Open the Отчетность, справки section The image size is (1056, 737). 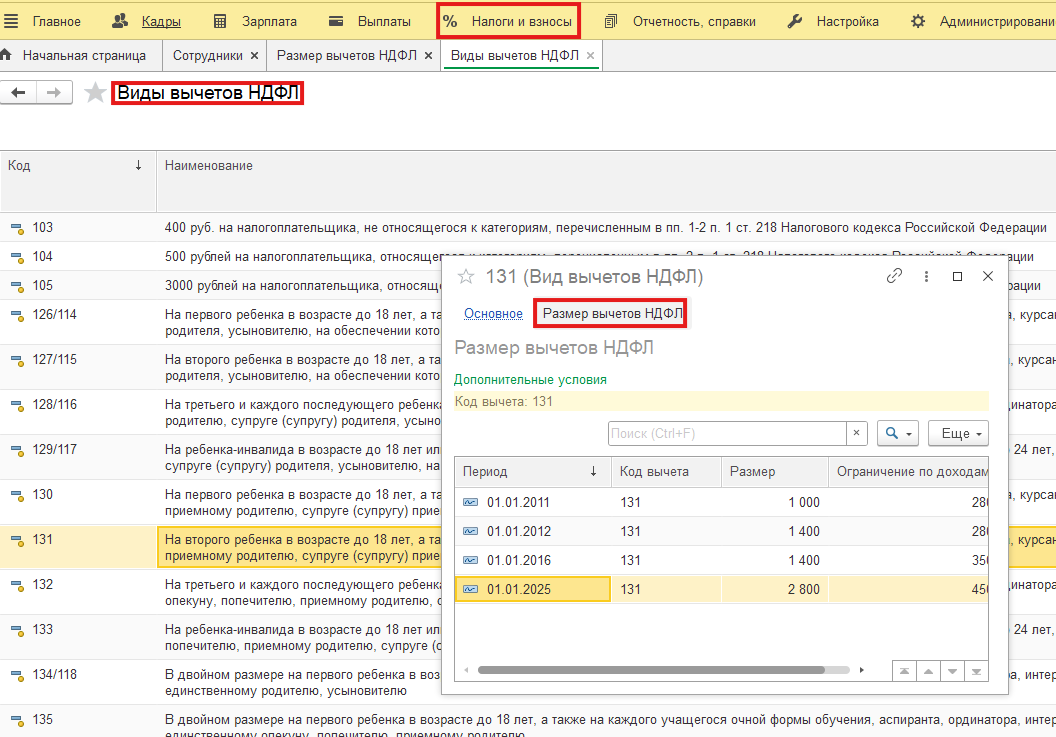point(694,22)
